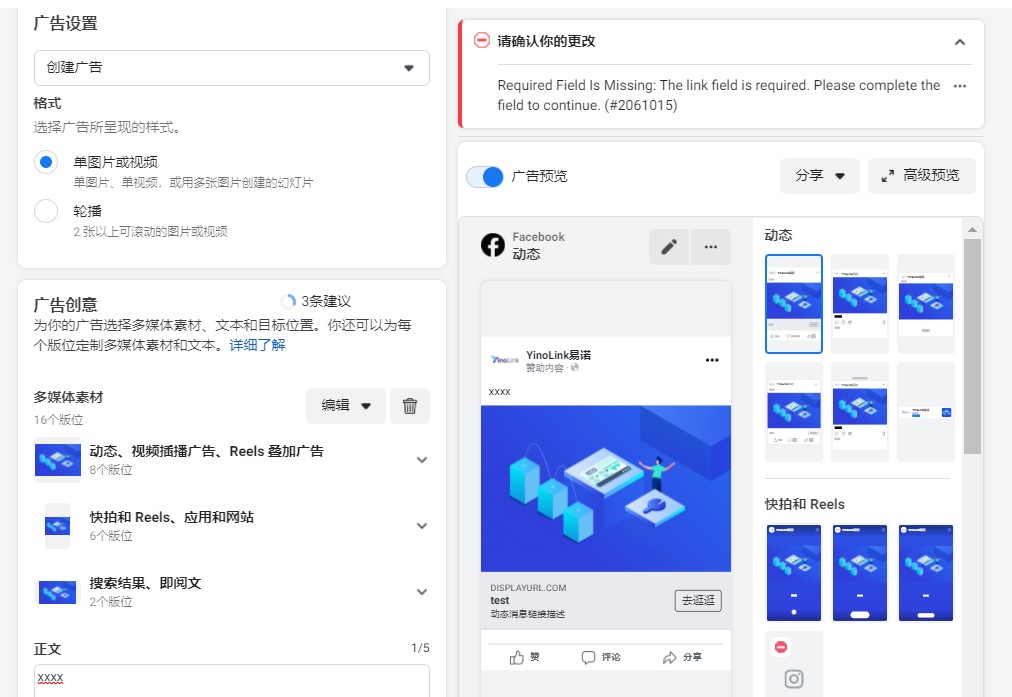This screenshot has width=1012, height=697.
Task: Click the comment bubble icon on ad preview
Action: (x=588, y=658)
